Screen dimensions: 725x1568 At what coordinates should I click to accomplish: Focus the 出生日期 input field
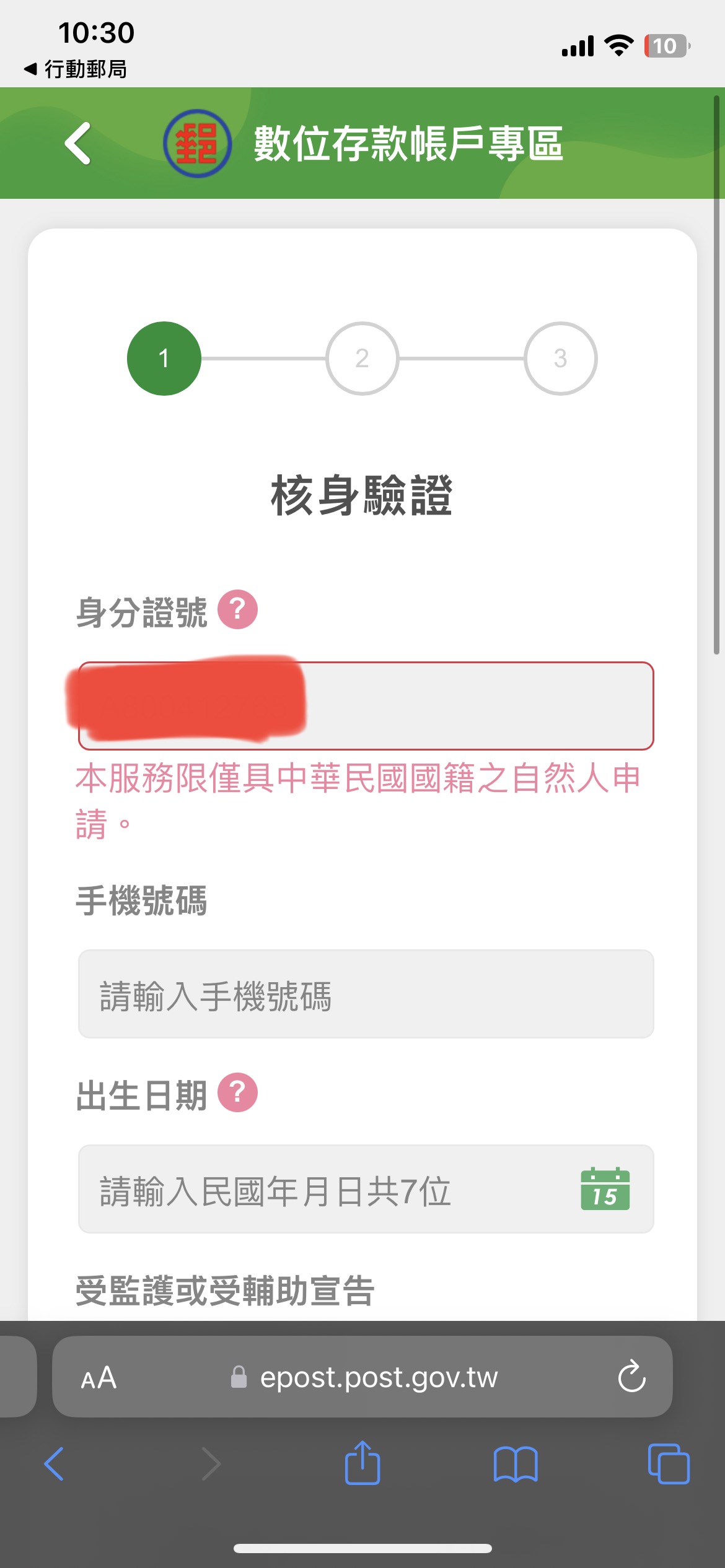pyautogui.click(x=328, y=1189)
